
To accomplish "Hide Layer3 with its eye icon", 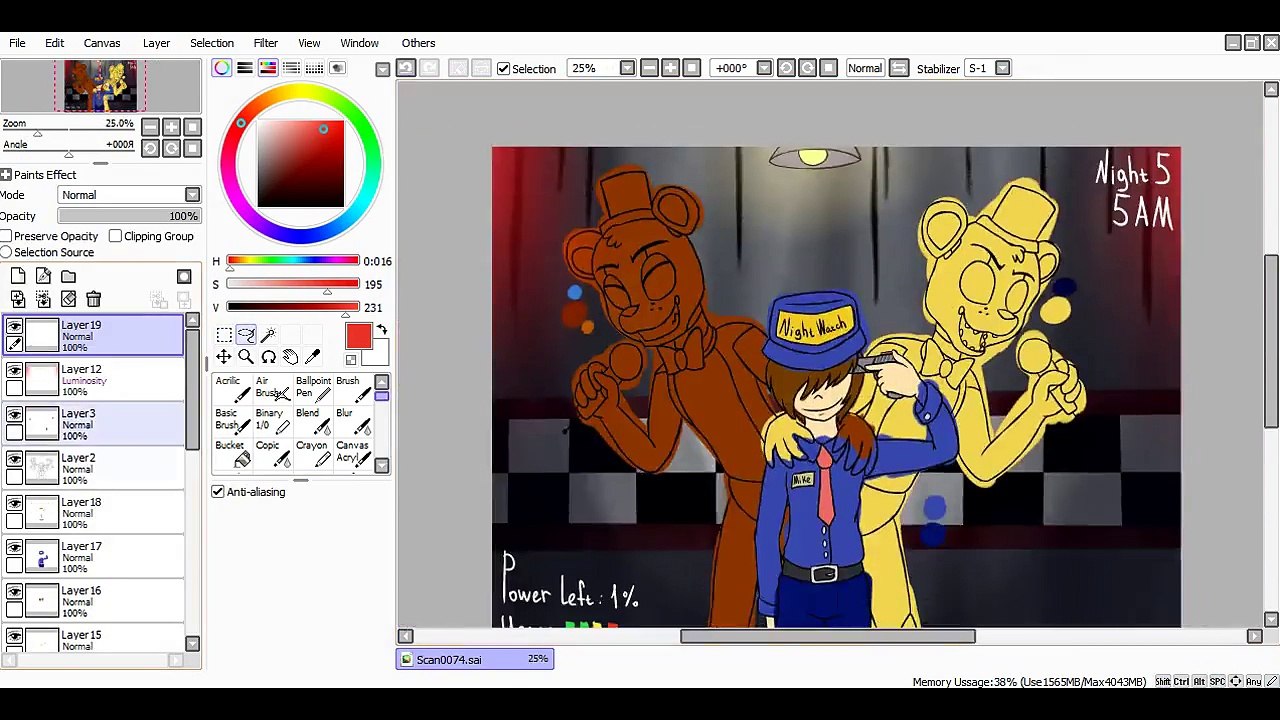I will click(14, 415).
